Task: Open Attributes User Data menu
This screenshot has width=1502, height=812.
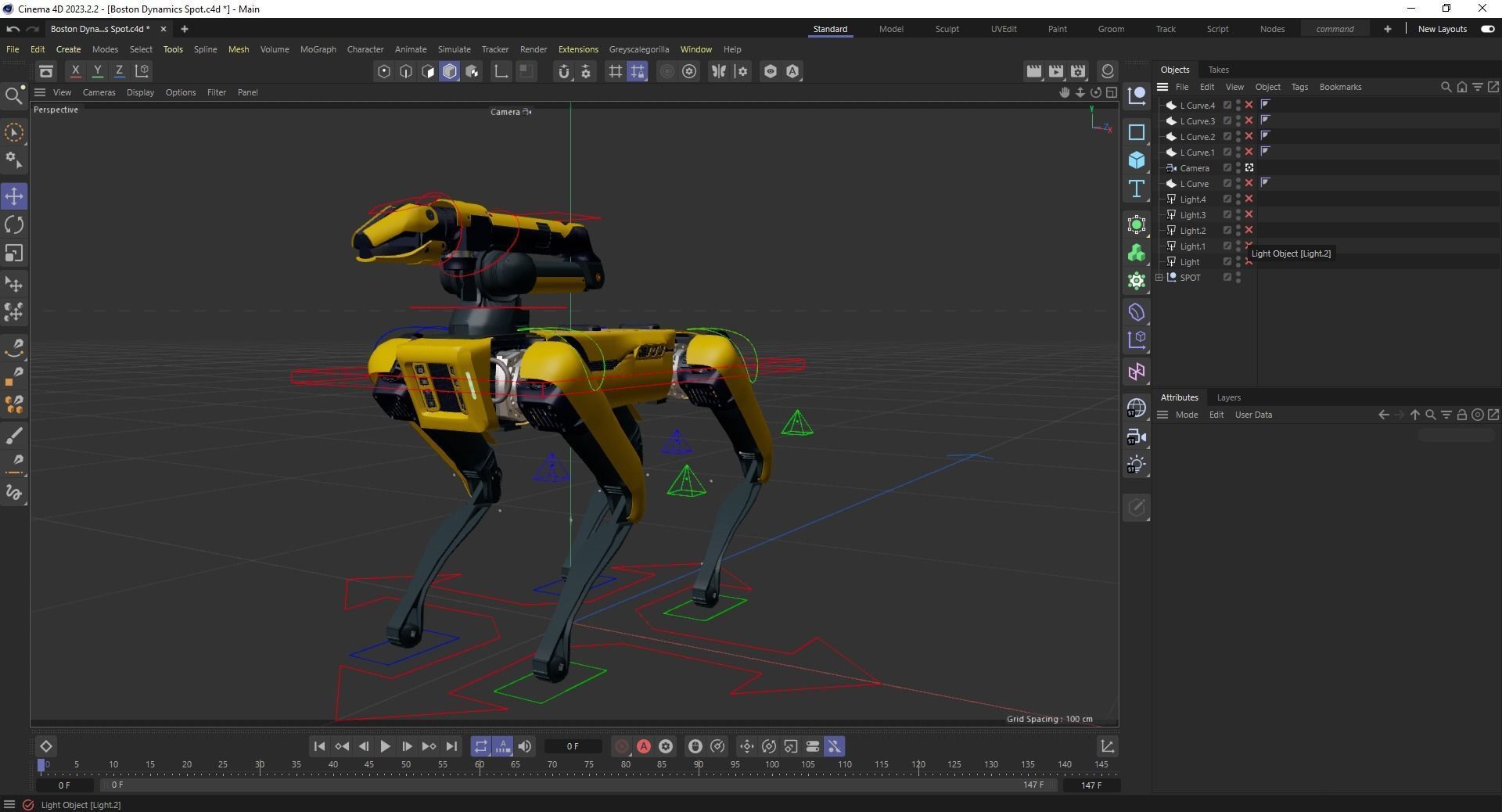Action: tap(1253, 415)
